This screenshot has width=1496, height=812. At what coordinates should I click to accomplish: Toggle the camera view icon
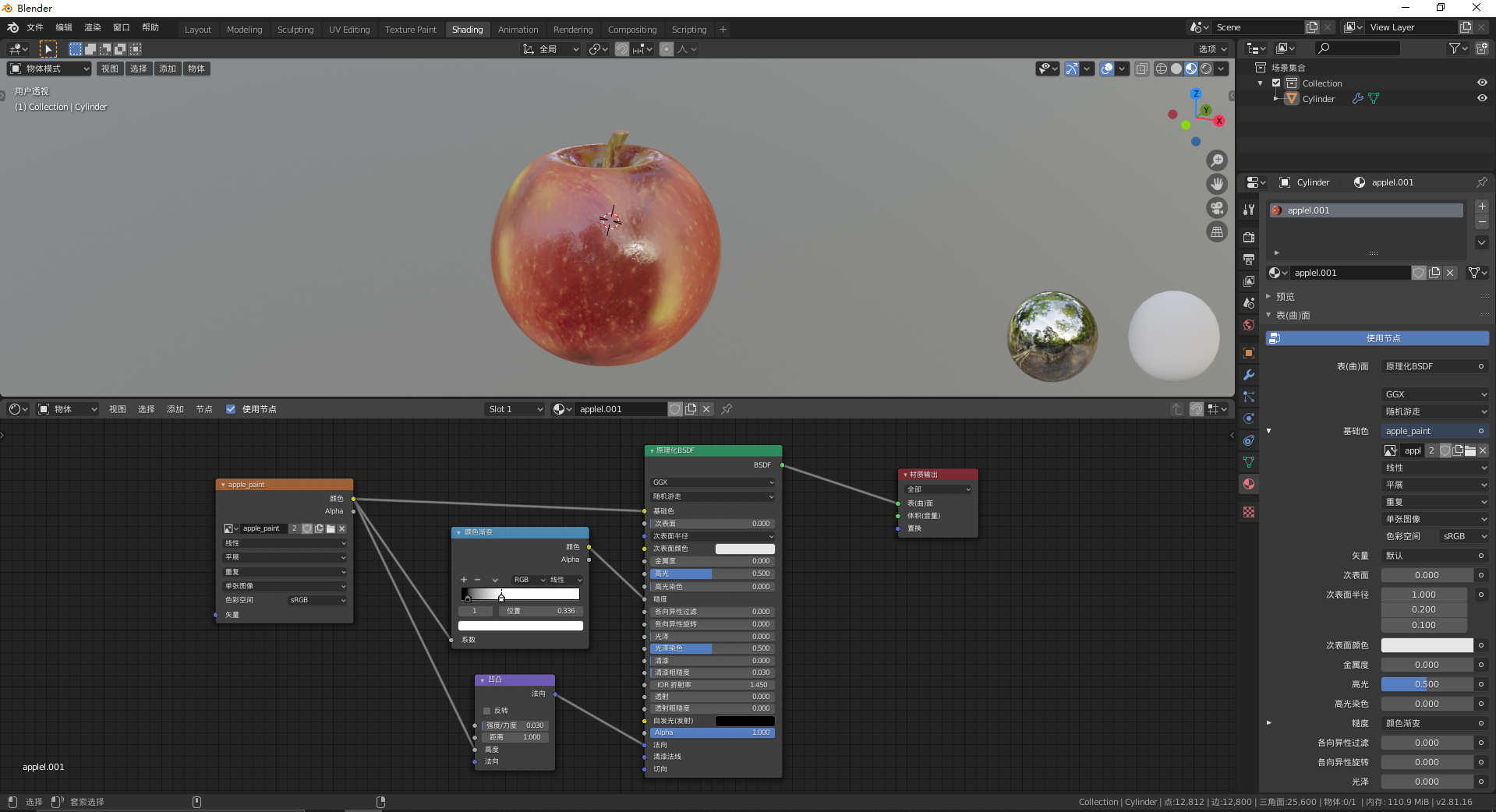pyautogui.click(x=1217, y=208)
